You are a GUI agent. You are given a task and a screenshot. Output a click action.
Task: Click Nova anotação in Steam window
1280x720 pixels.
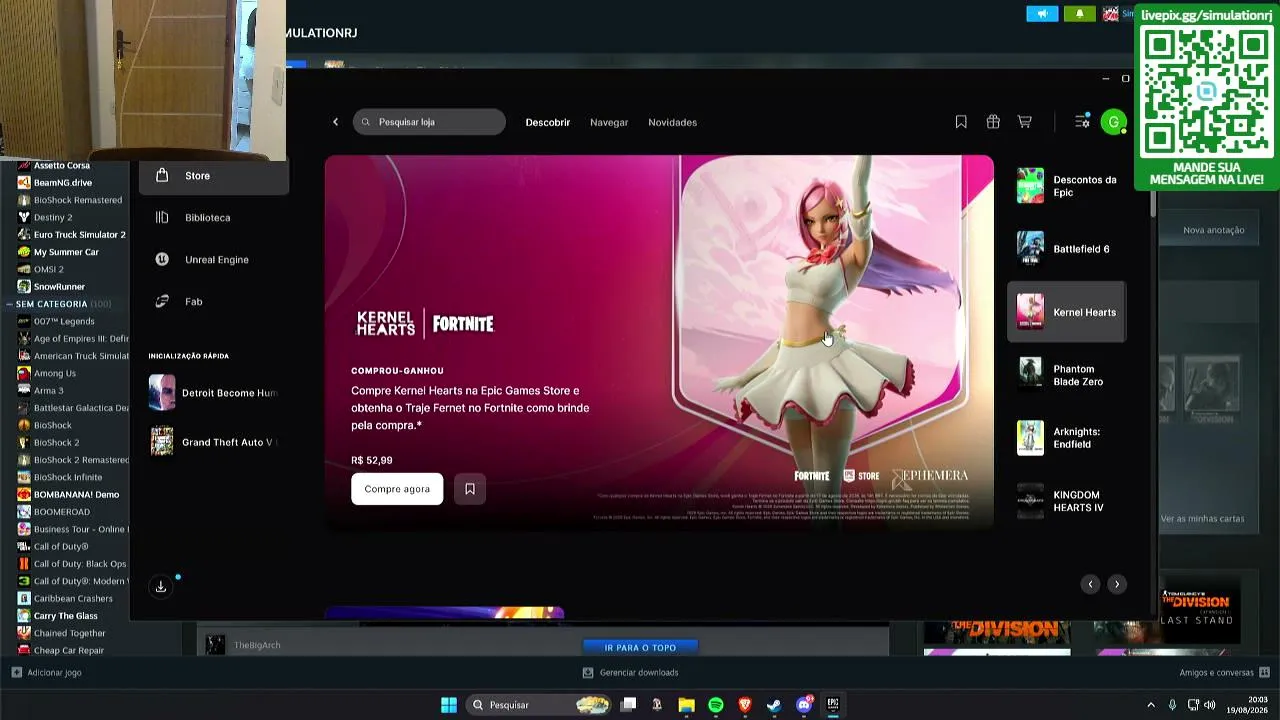pos(1213,230)
